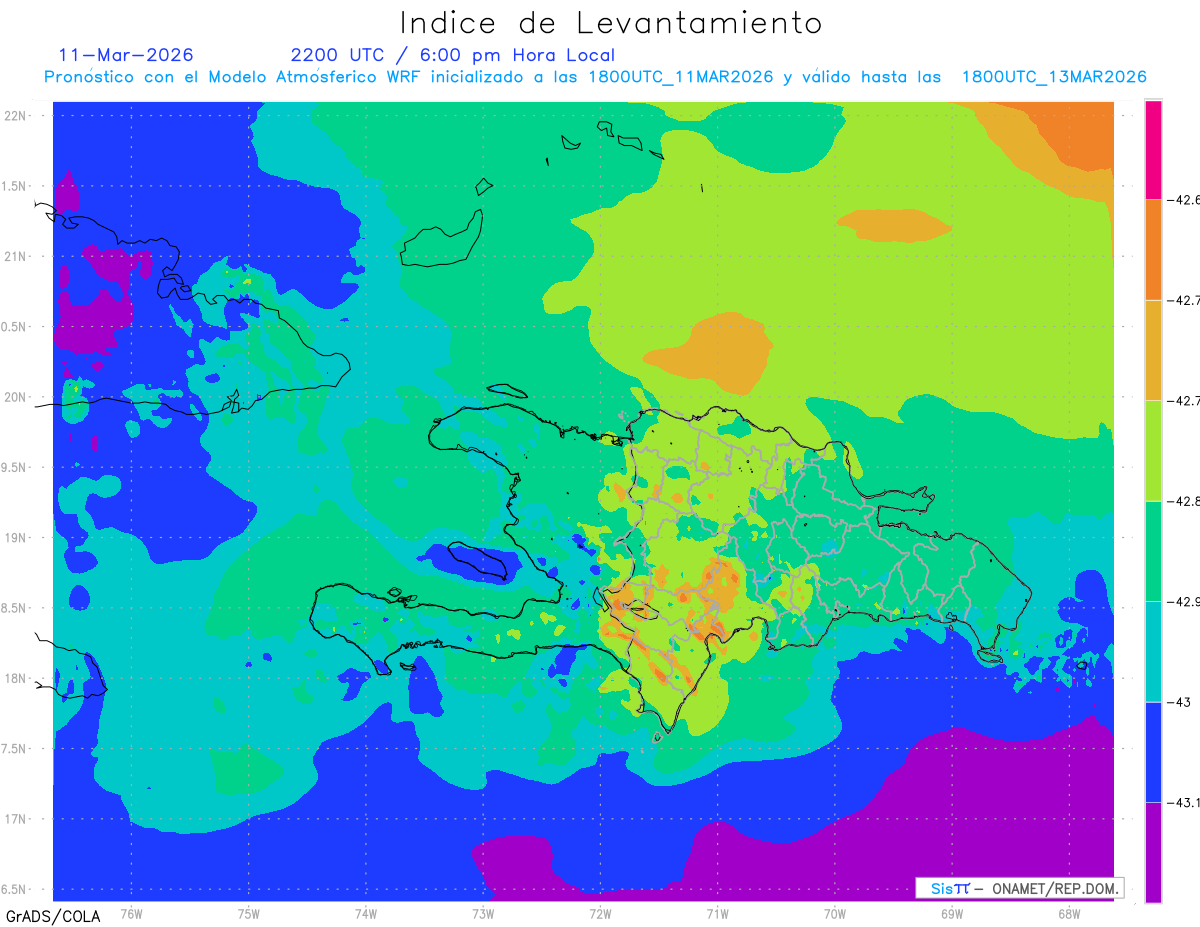This screenshot has height=927, width=1200.
Task: Choose the cyan legend color bar segment
Action: [1153, 652]
